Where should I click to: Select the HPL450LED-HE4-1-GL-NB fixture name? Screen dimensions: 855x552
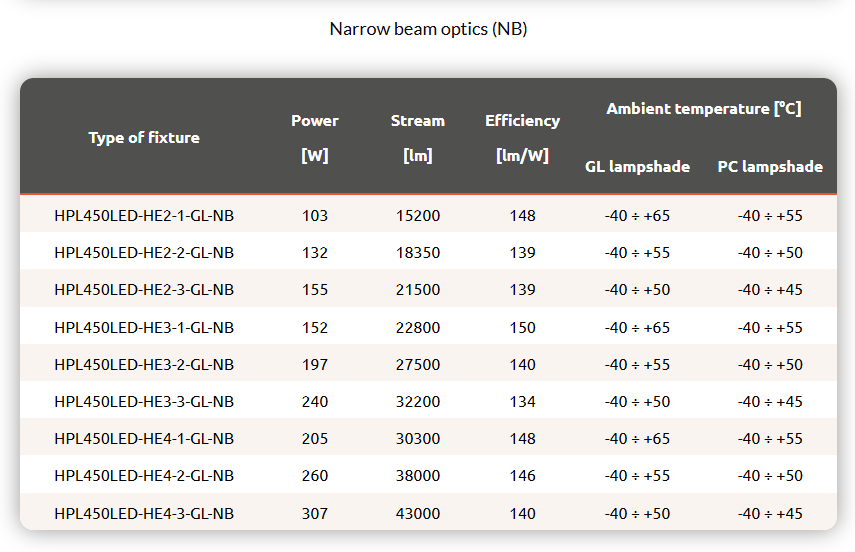144,439
